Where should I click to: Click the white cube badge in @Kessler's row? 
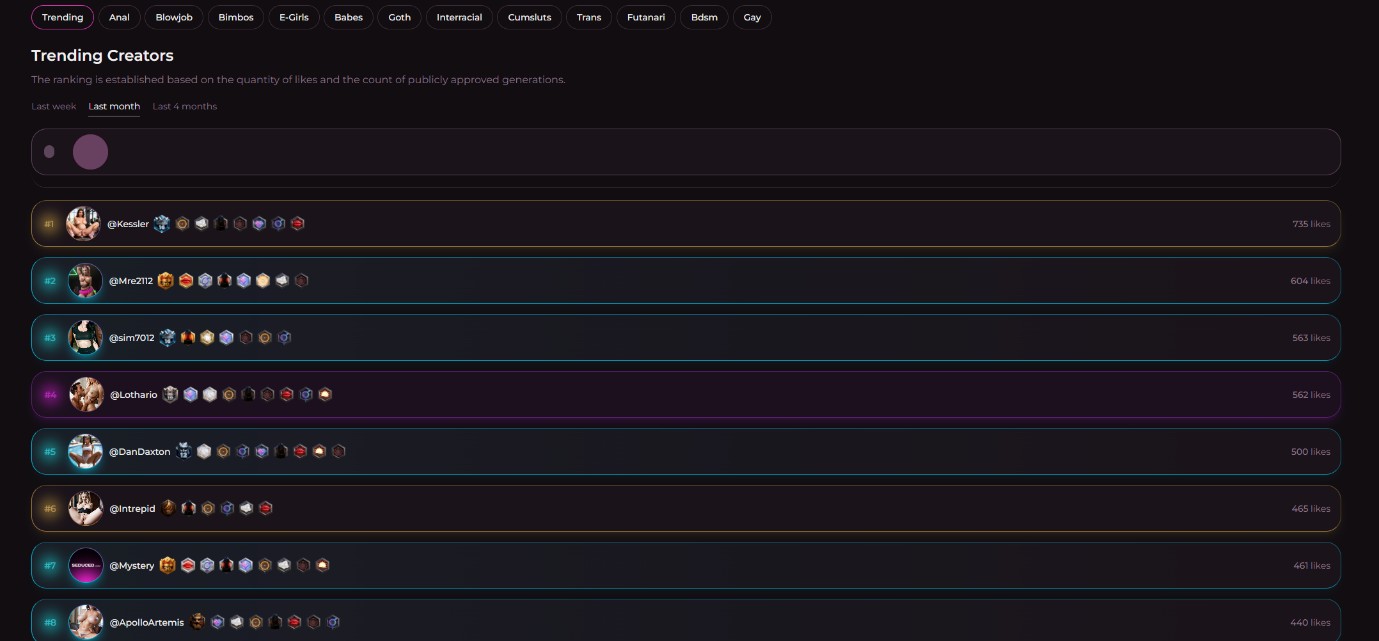click(x=201, y=224)
